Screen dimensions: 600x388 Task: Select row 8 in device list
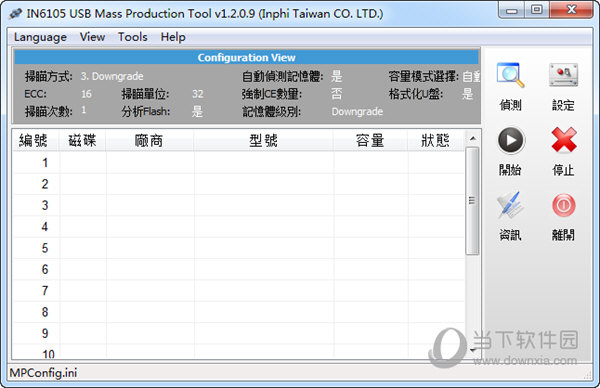[x=239, y=312]
